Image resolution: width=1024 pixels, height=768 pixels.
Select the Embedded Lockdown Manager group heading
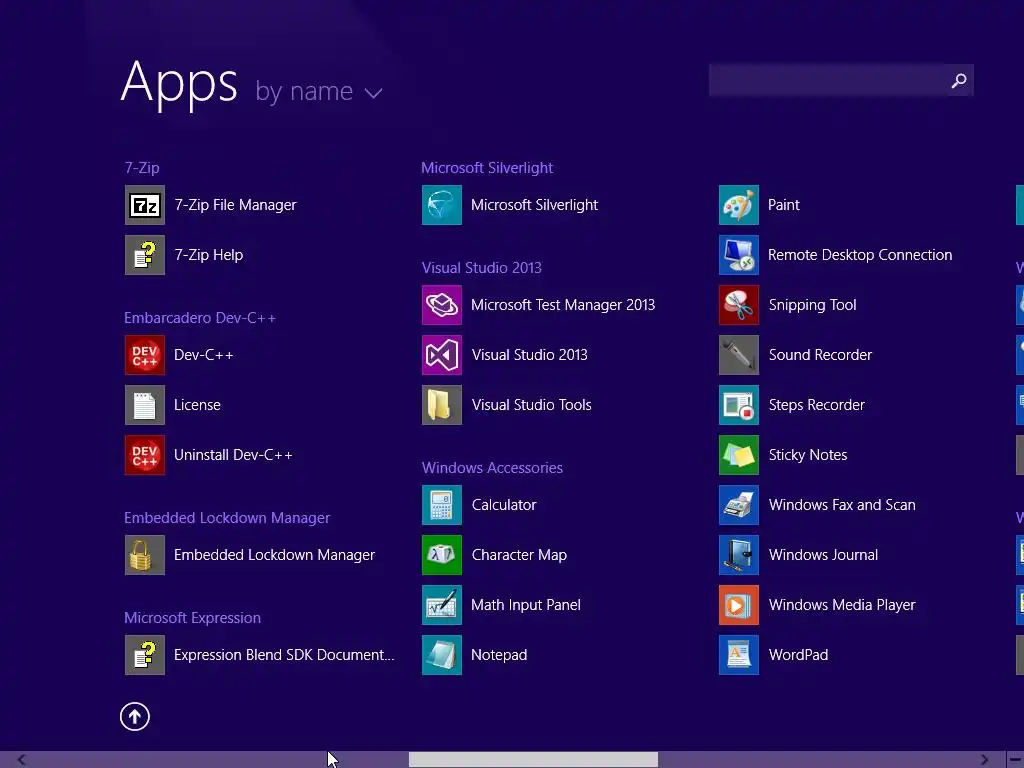coord(227,518)
